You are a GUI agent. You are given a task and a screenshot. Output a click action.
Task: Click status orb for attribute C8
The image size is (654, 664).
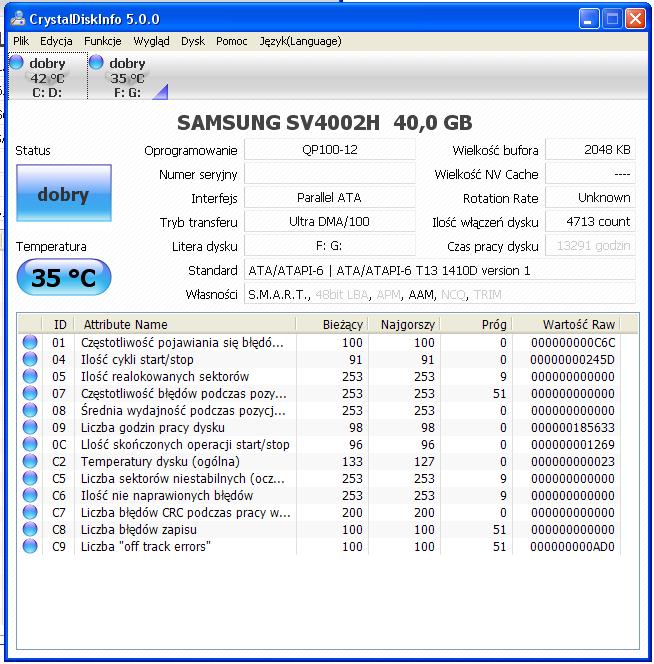click(30, 529)
